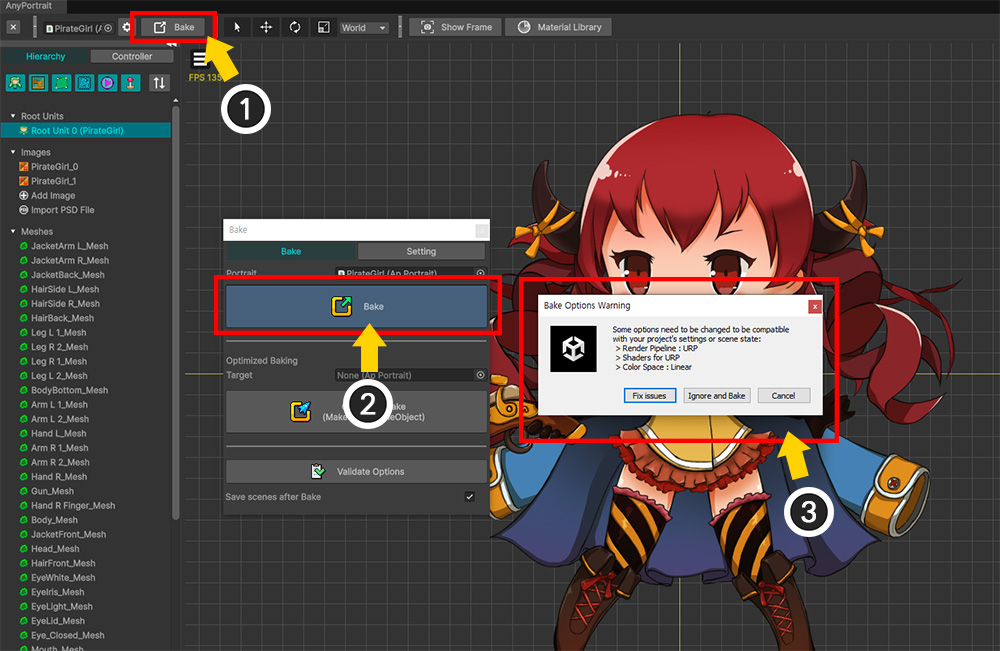Activate the Rotate gizmo tool
Screen dimensions: 1000x651
point(295,27)
